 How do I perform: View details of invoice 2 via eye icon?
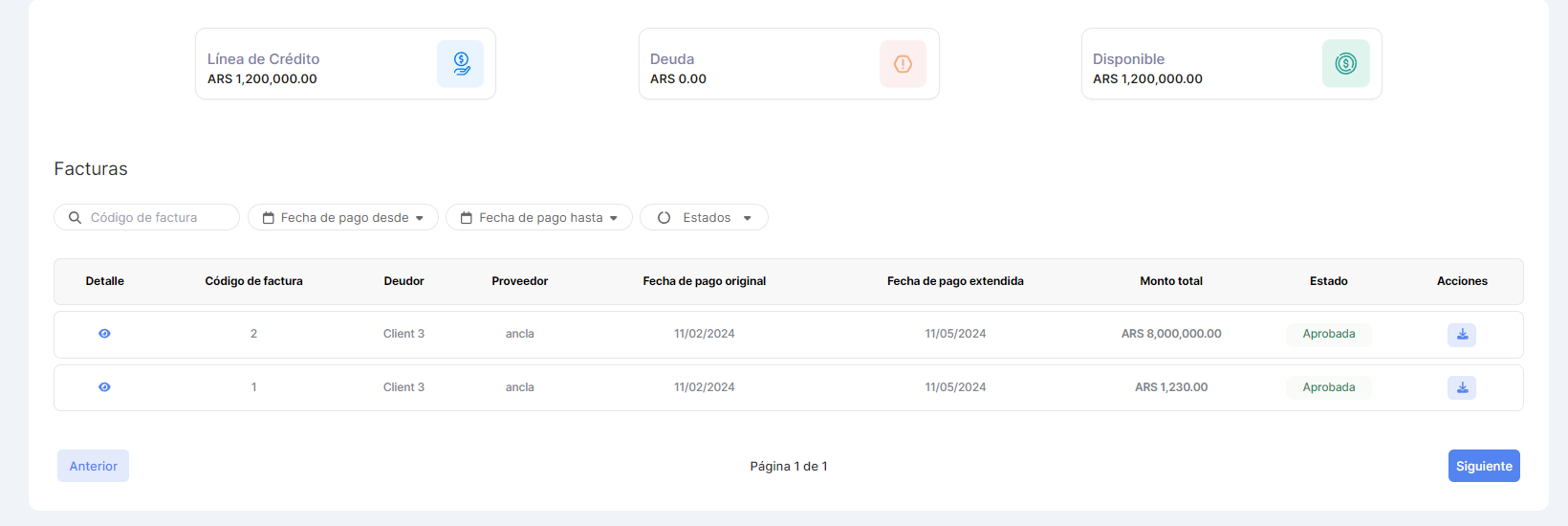coord(104,334)
